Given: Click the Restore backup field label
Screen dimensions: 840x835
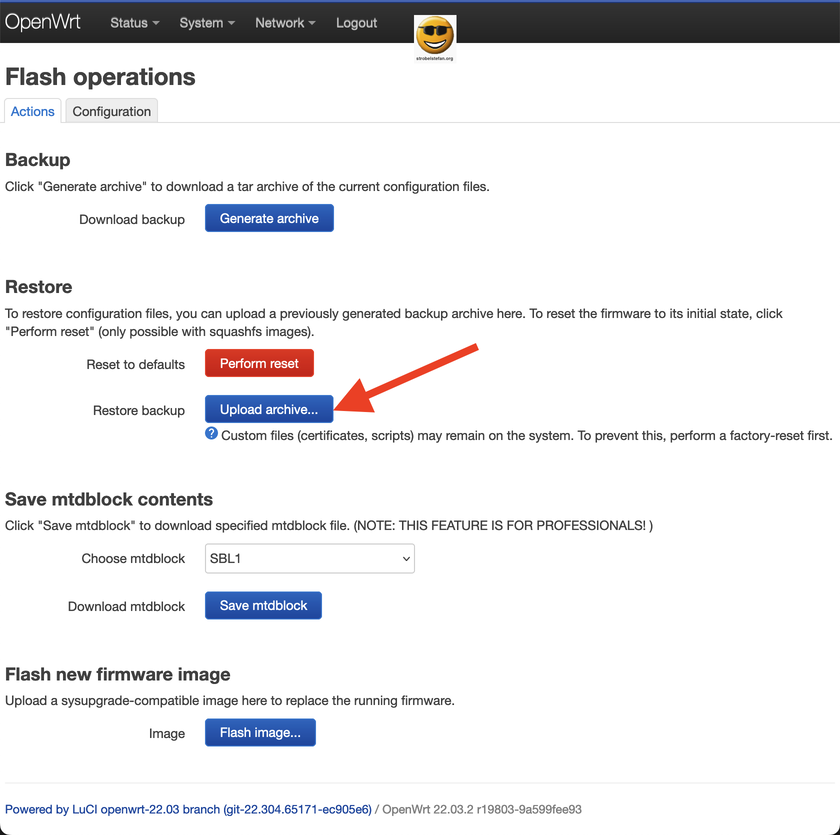Looking at the screenshot, I should click(139, 410).
